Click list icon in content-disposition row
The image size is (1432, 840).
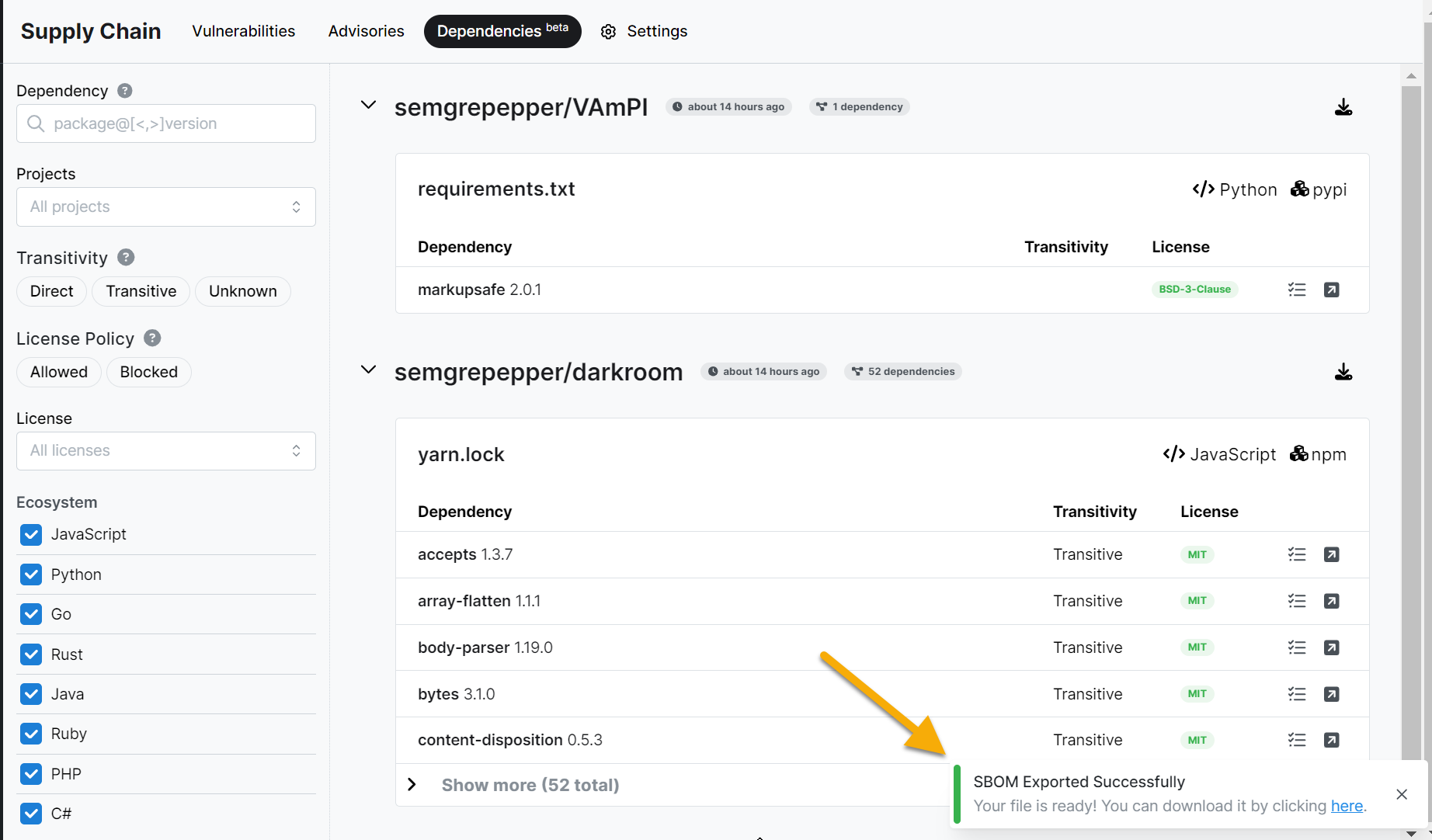pos(1296,740)
